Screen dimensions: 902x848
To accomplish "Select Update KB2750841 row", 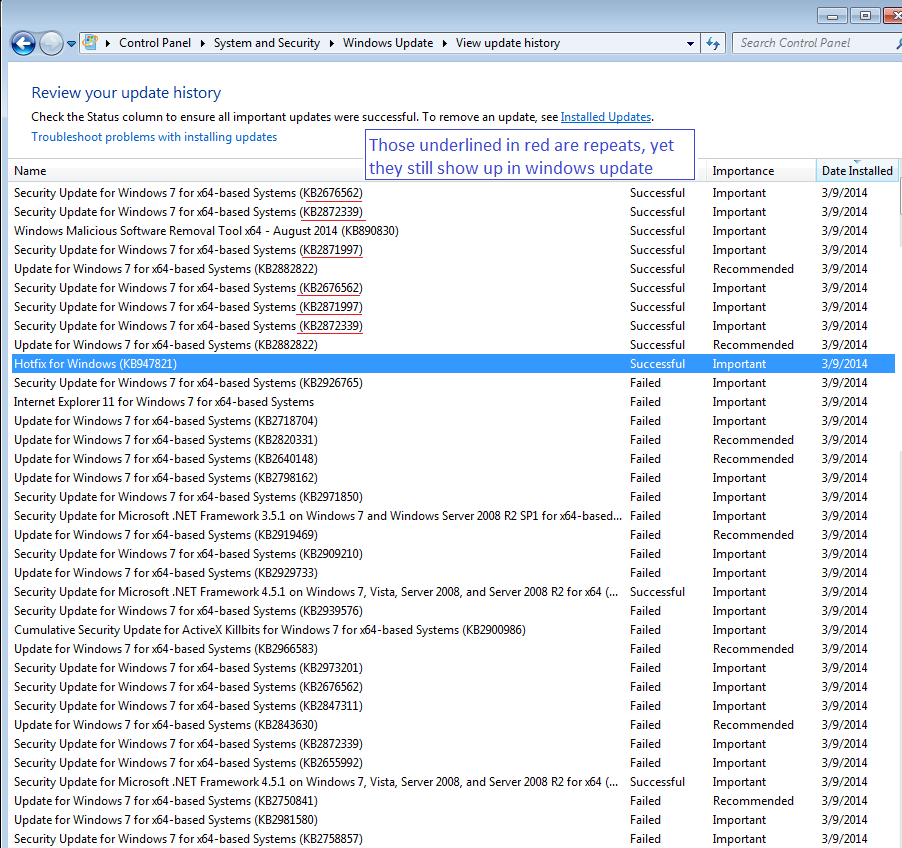I will coord(453,800).
